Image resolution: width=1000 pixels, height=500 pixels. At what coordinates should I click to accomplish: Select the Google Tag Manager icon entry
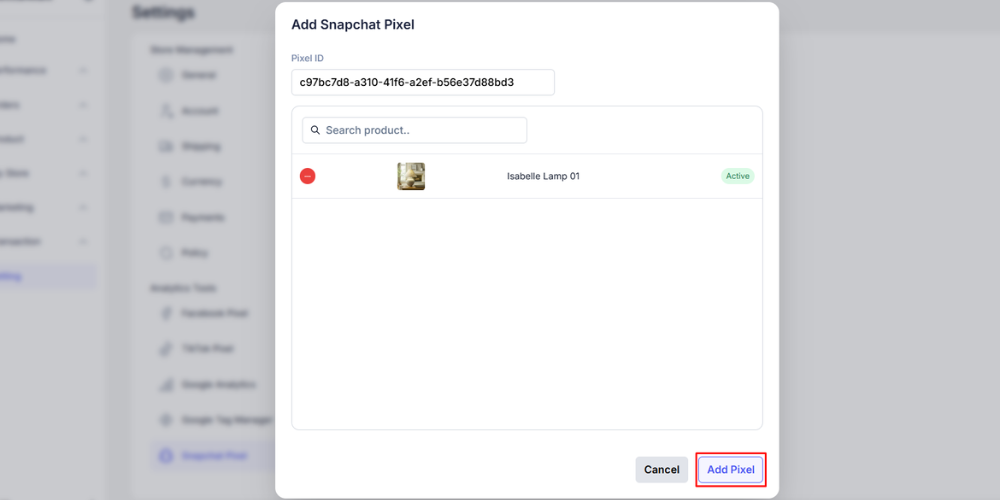tap(166, 420)
